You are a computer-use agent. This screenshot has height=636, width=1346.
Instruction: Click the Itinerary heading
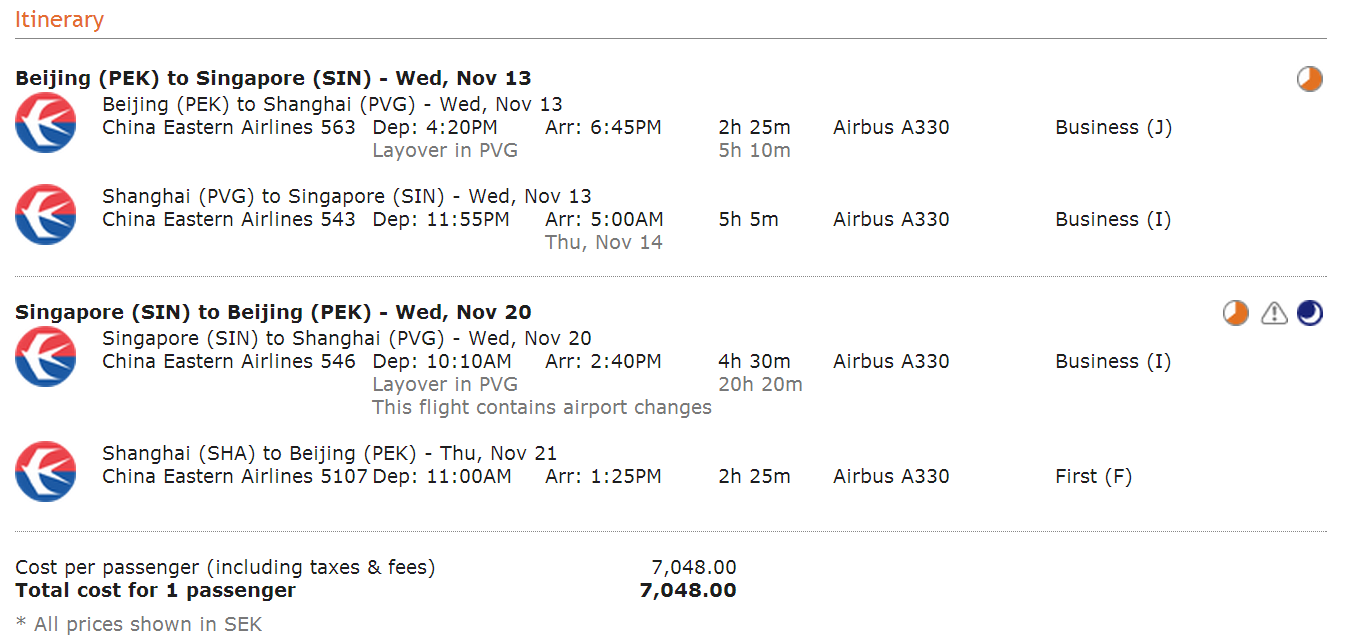coord(59,19)
